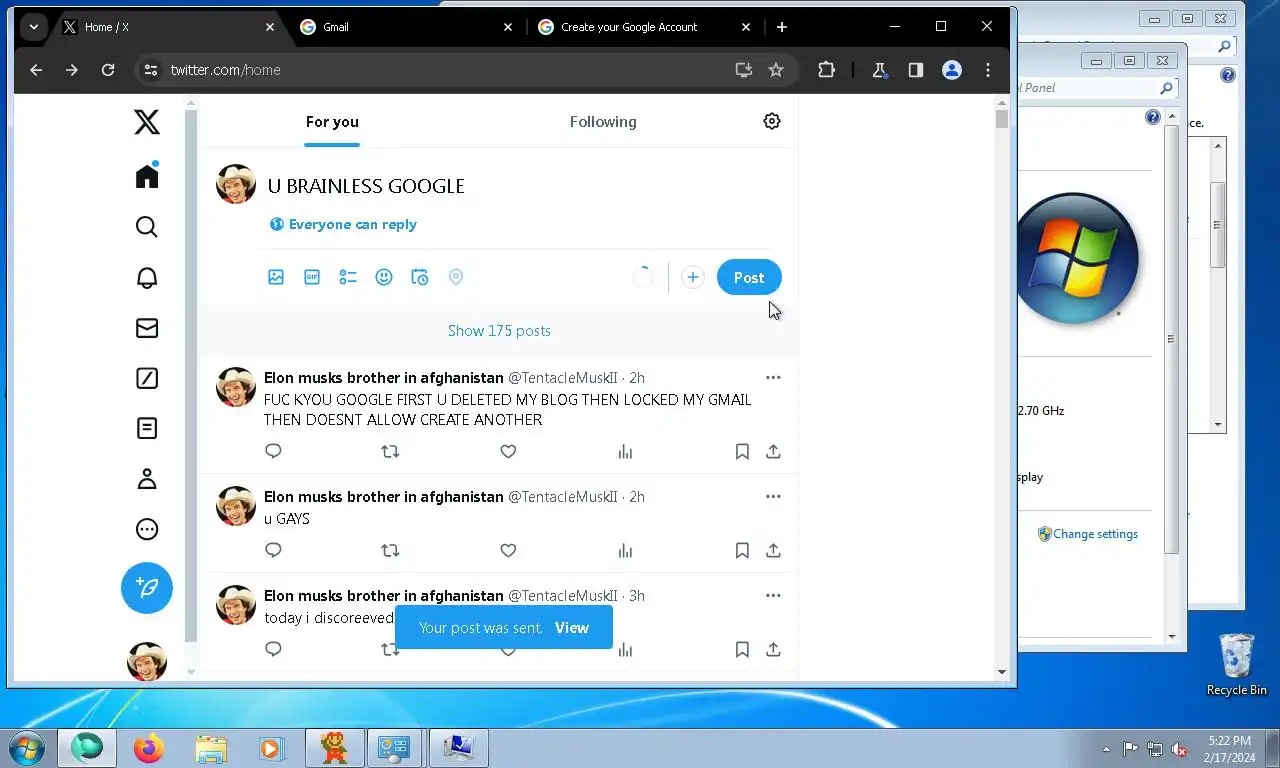This screenshot has width=1280, height=768.
Task: Open the account avatar in the sidebar
Action: tap(147, 661)
